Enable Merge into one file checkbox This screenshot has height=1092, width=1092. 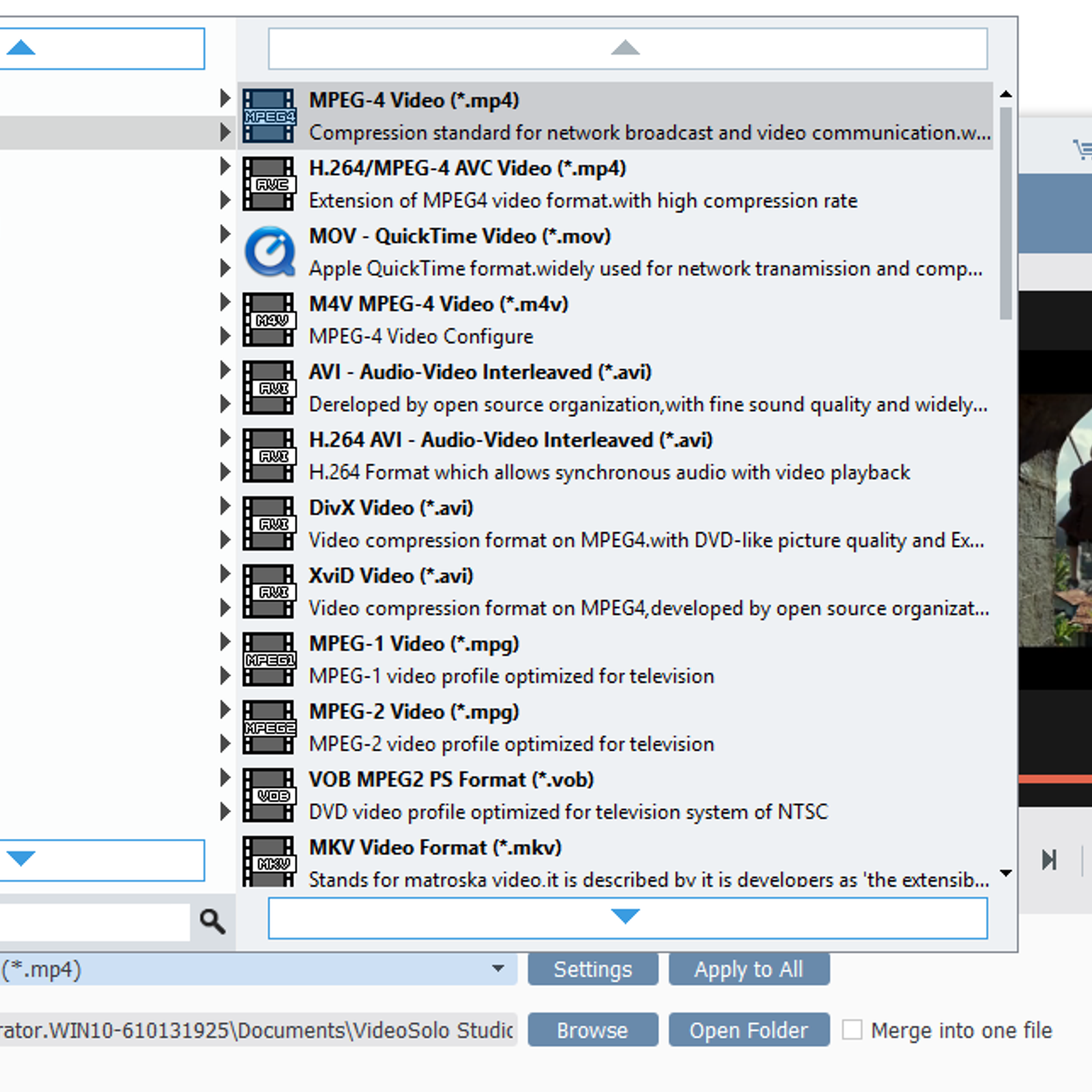click(x=852, y=1029)
